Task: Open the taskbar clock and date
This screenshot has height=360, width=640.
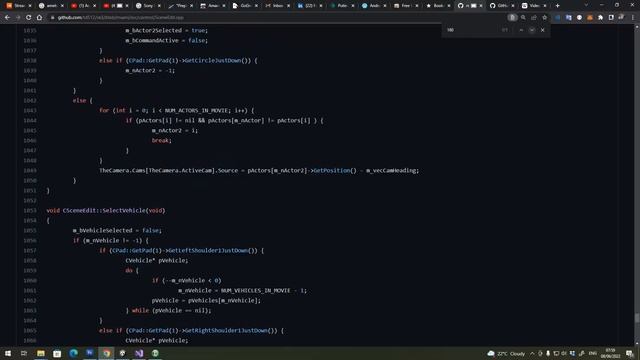Action: click(x=611, y=353)
